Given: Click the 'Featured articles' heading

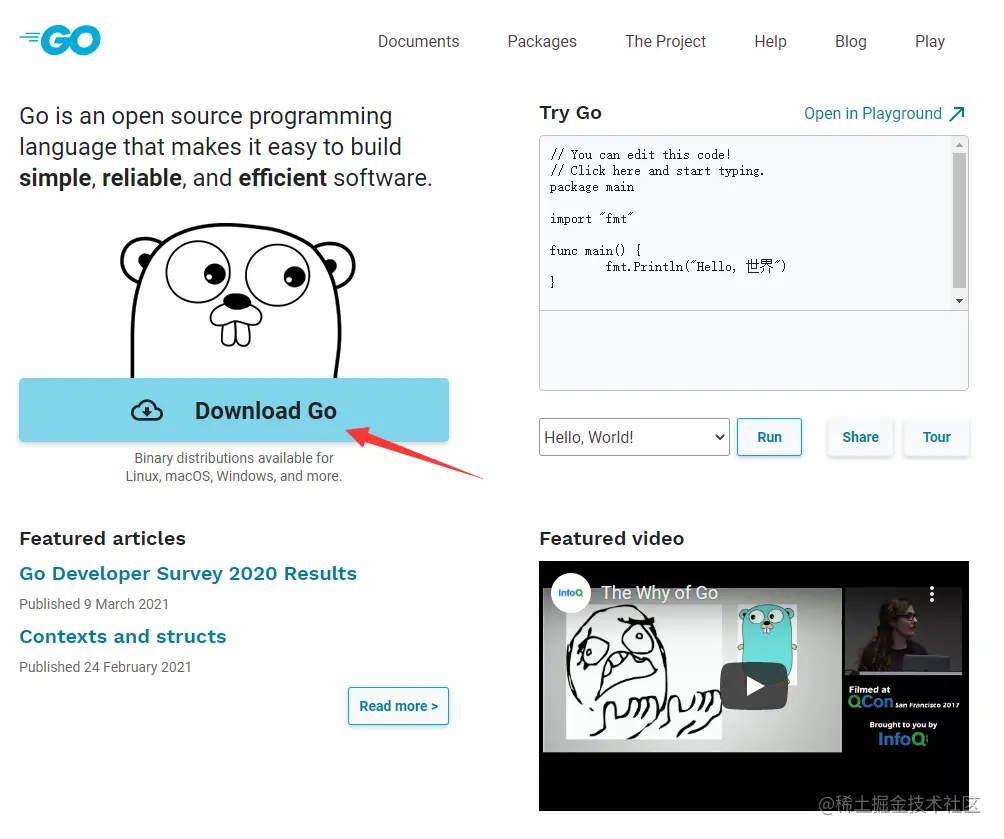Looking at the screenshot, I should [x=102, y=539].
